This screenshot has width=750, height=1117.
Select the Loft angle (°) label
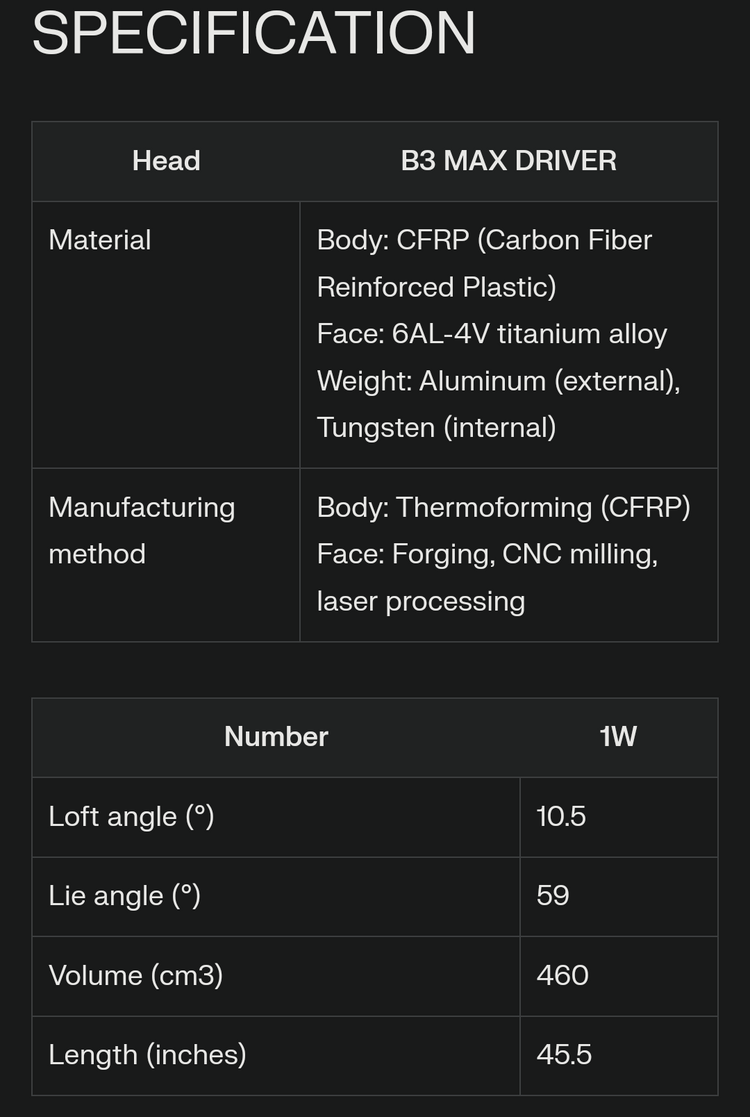131,816
